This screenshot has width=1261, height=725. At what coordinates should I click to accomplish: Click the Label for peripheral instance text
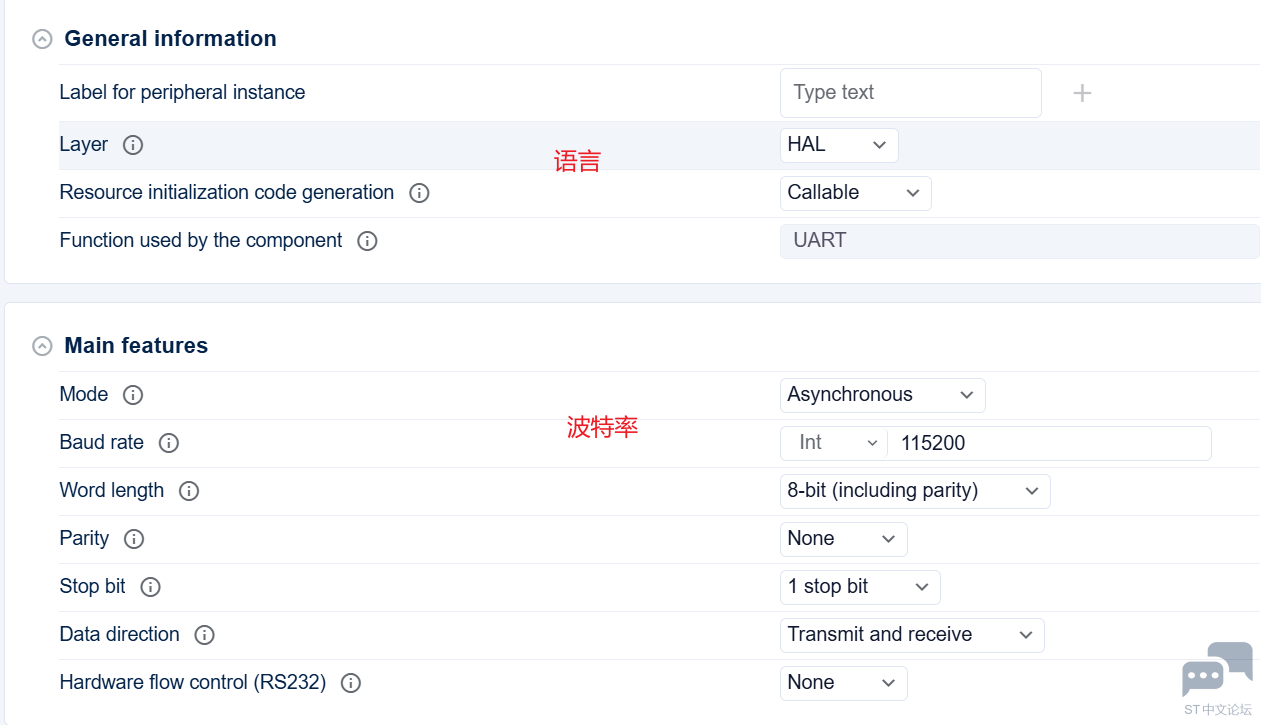pos(182,93)
